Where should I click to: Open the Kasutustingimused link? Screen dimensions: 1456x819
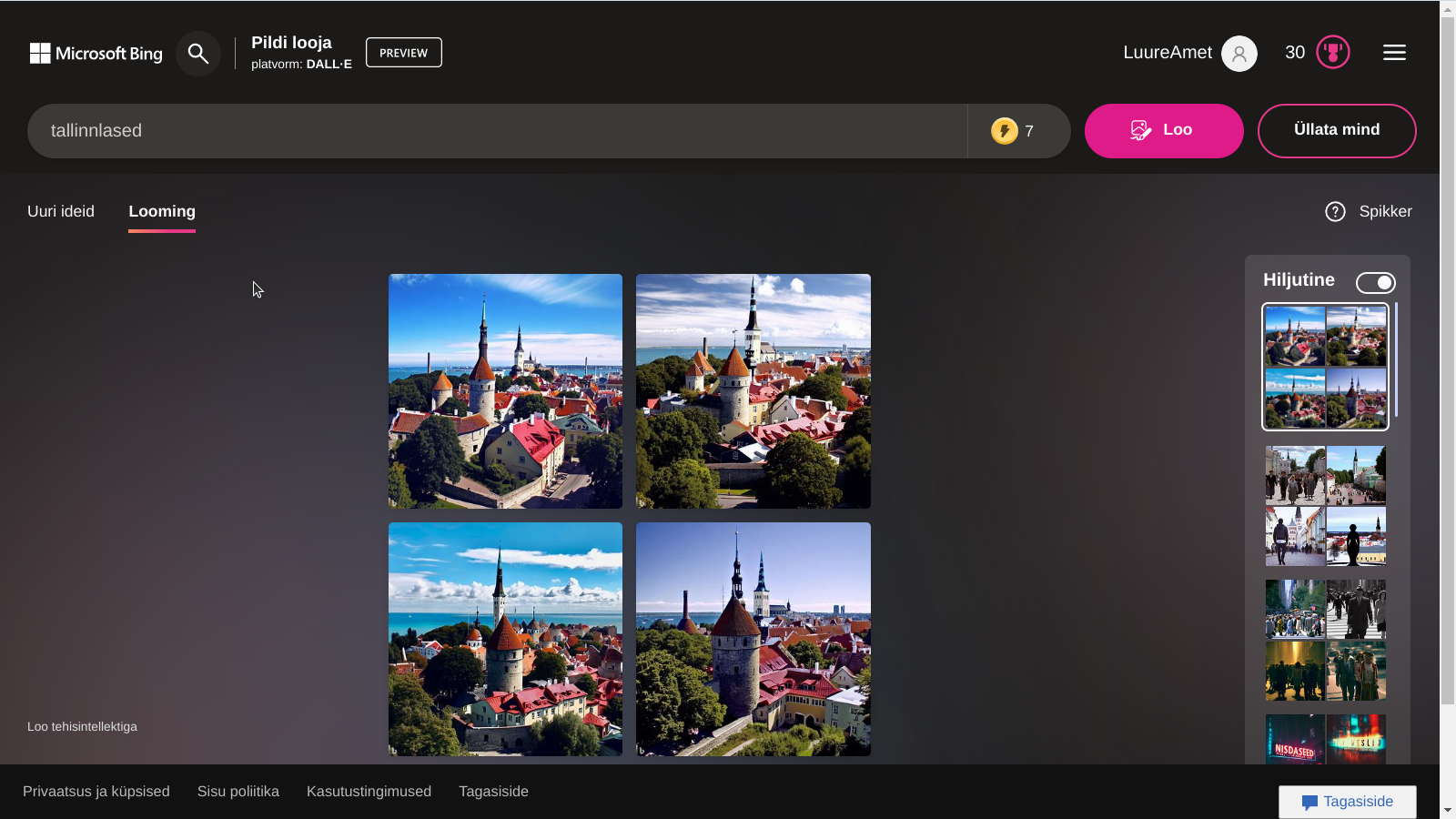pos(369,792)
